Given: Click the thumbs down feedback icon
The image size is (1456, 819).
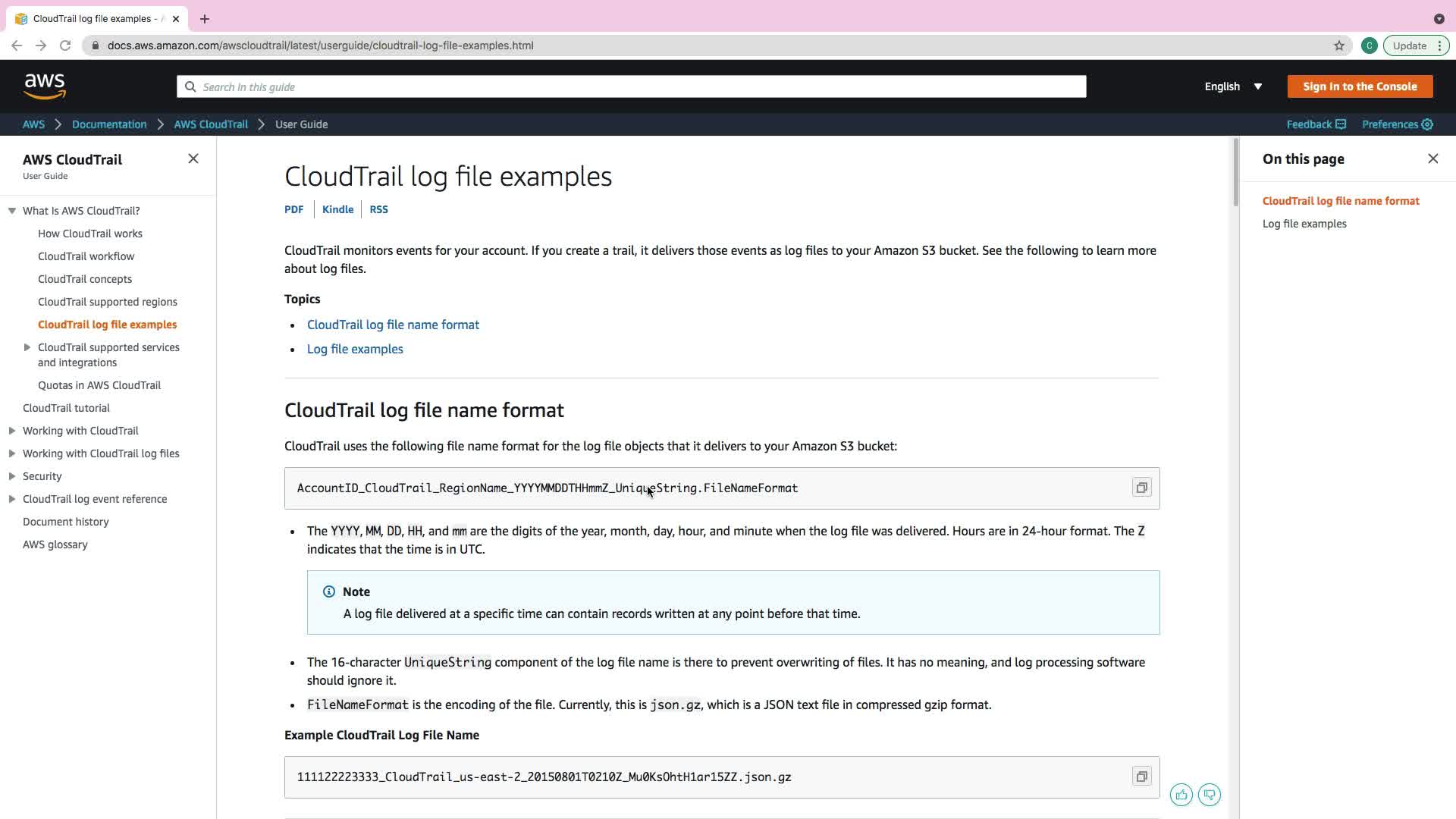Looking at the screenshot, I should coord(1210,795).
